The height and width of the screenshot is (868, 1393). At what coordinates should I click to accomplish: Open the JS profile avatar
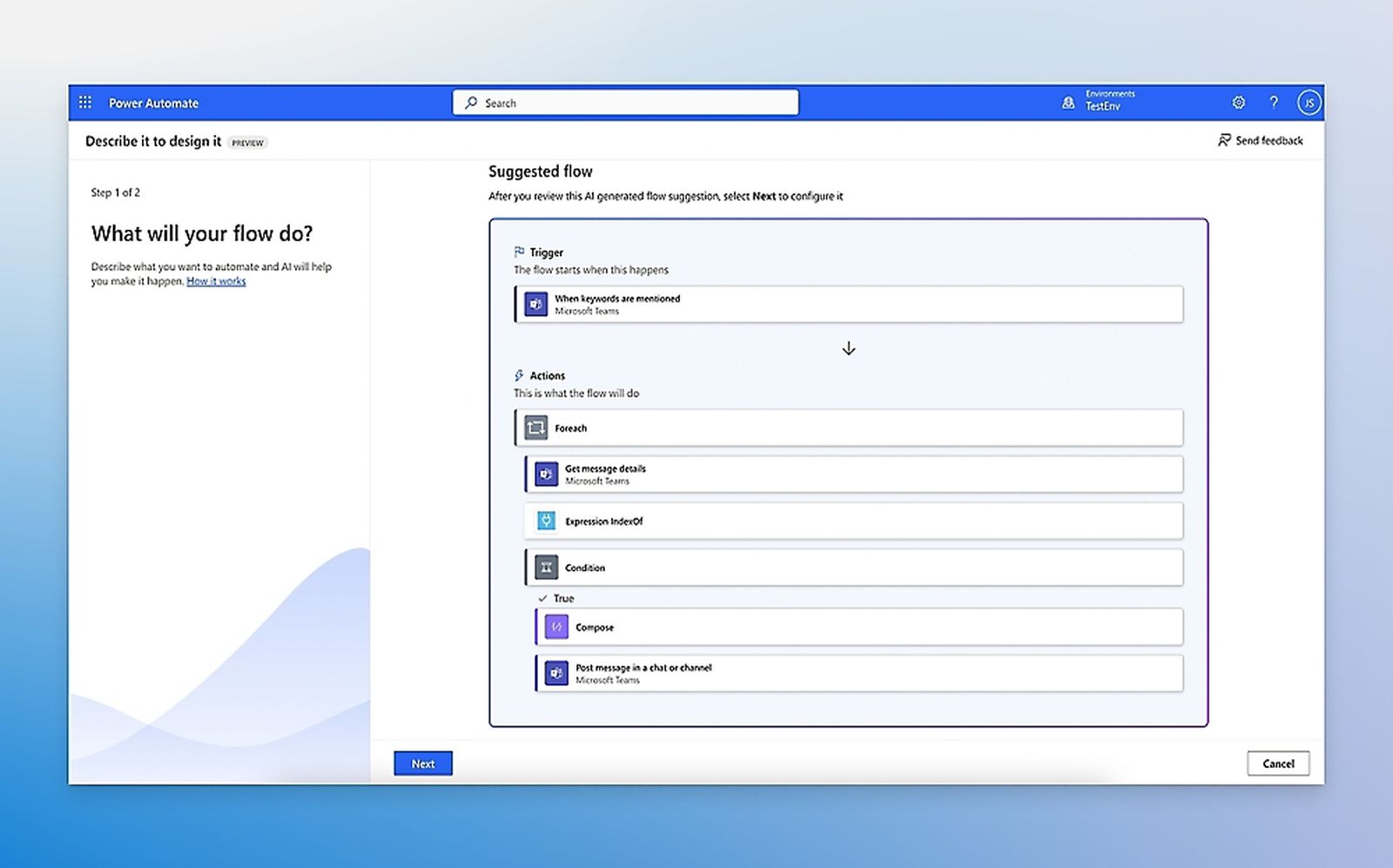[x=1309, y=102]
